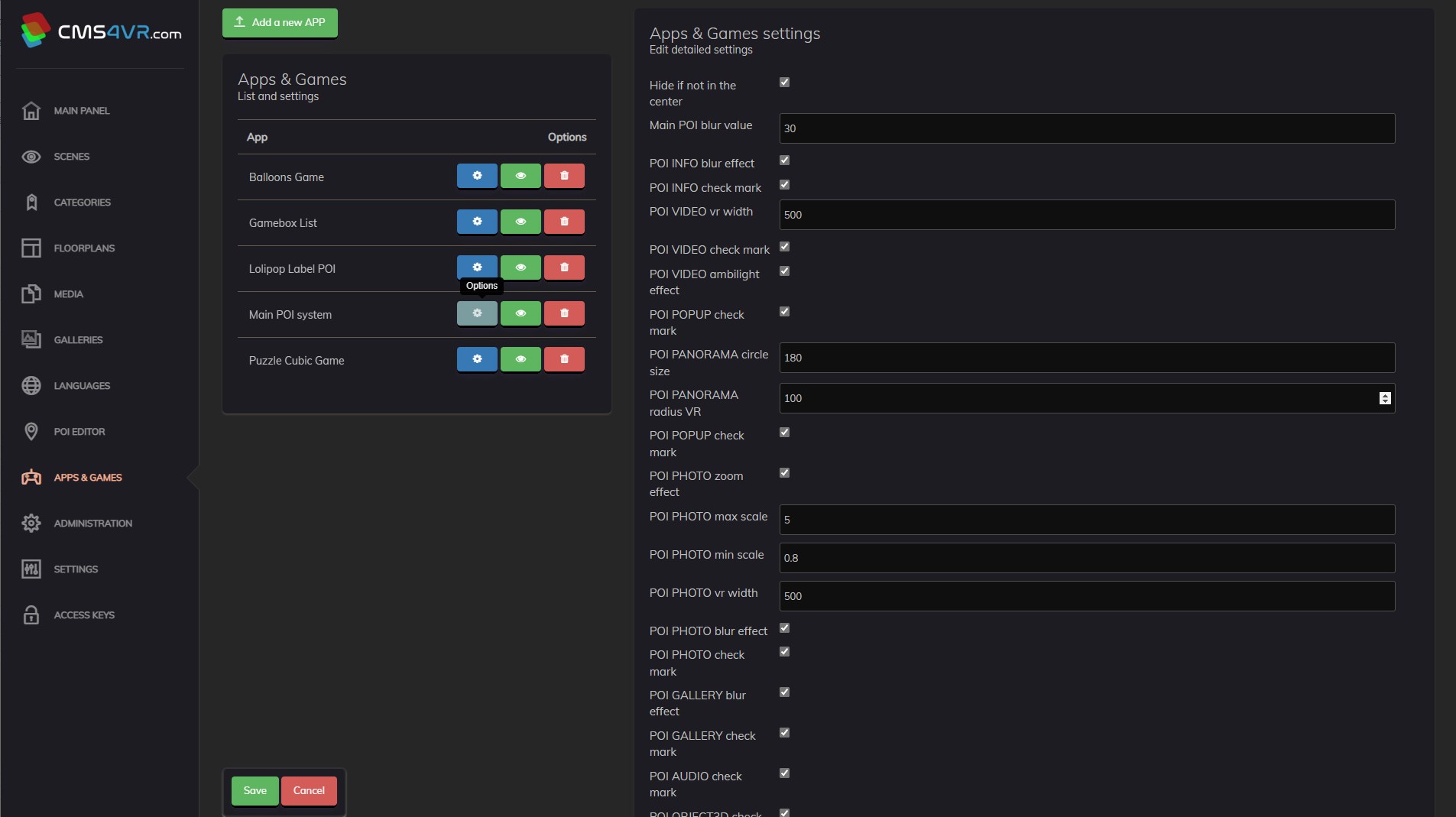Toggle POI PHOTO check mark checkbox
Viewport: 1456px width, 817px height.
pyautogui.click(x=784, y=652)
